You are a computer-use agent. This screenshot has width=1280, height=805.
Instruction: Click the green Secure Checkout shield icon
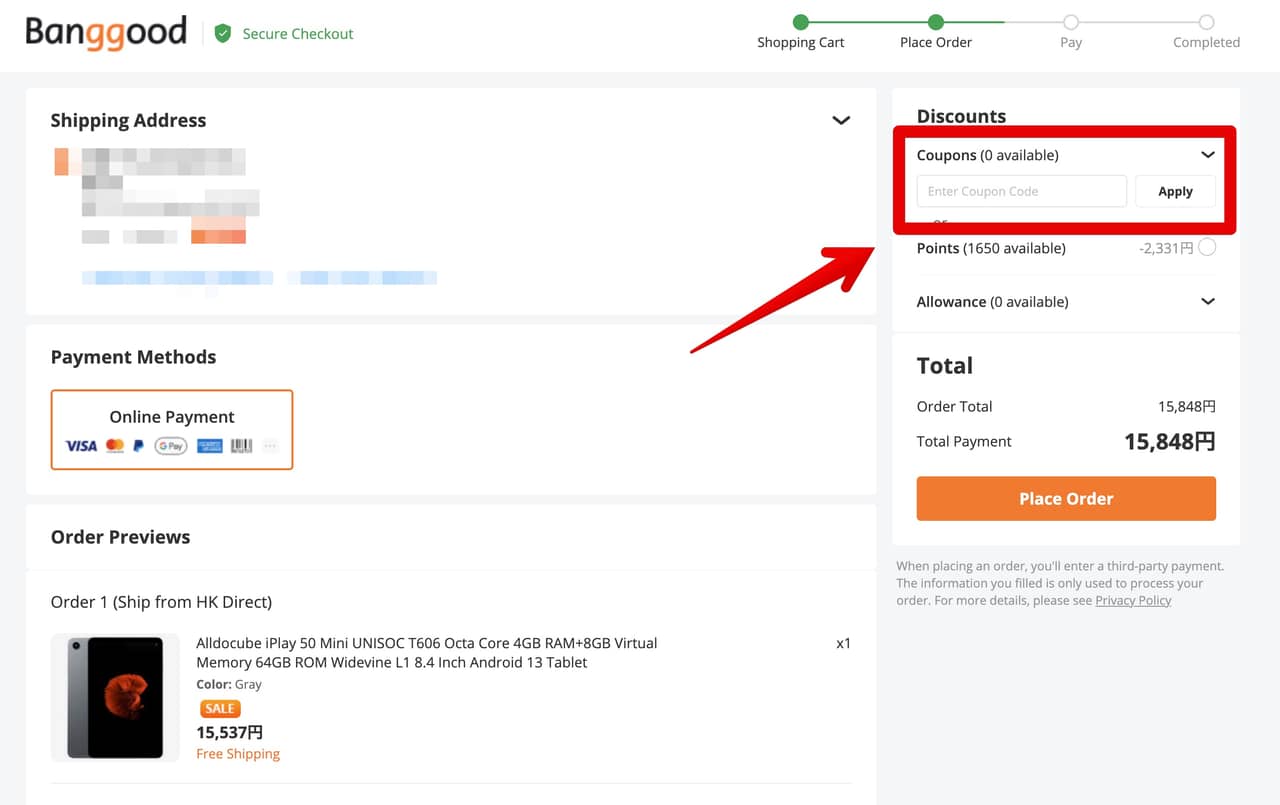point(223,34)
